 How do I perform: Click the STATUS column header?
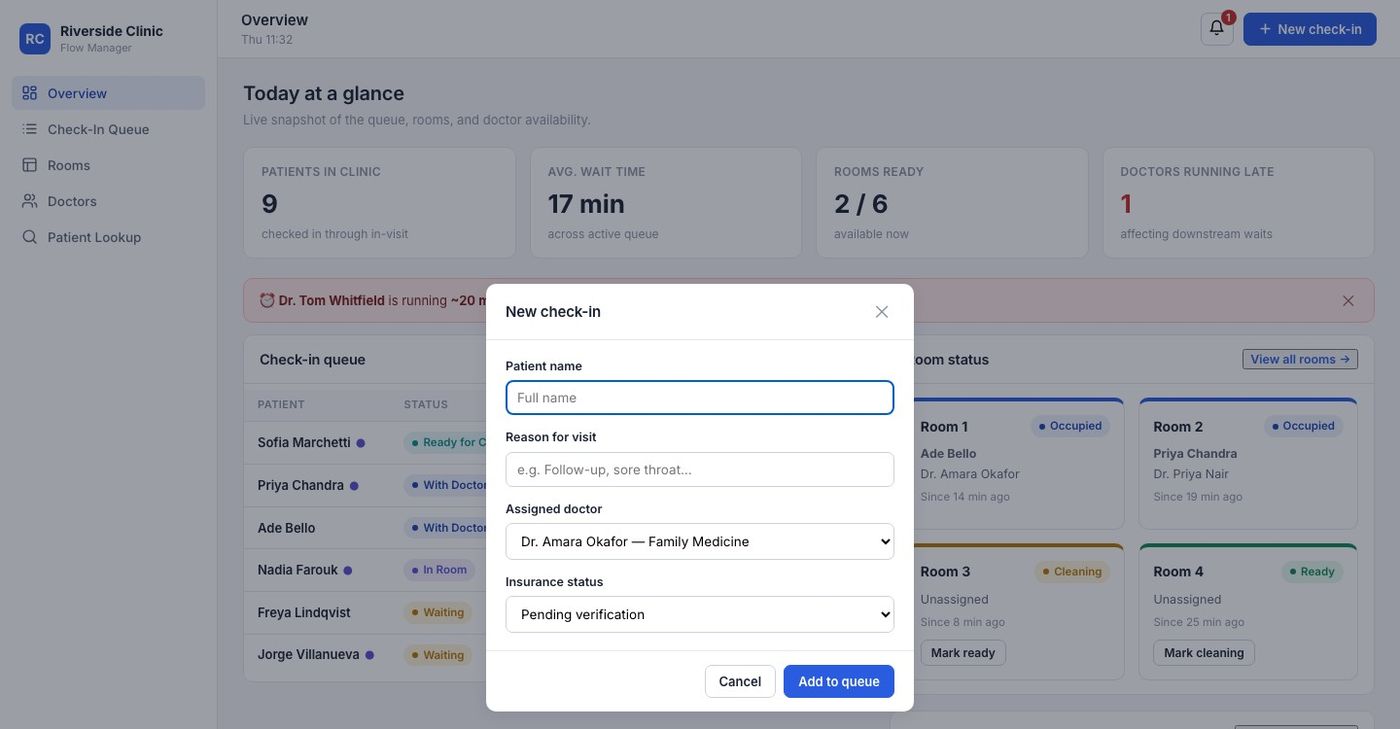(x=426, y=405)
